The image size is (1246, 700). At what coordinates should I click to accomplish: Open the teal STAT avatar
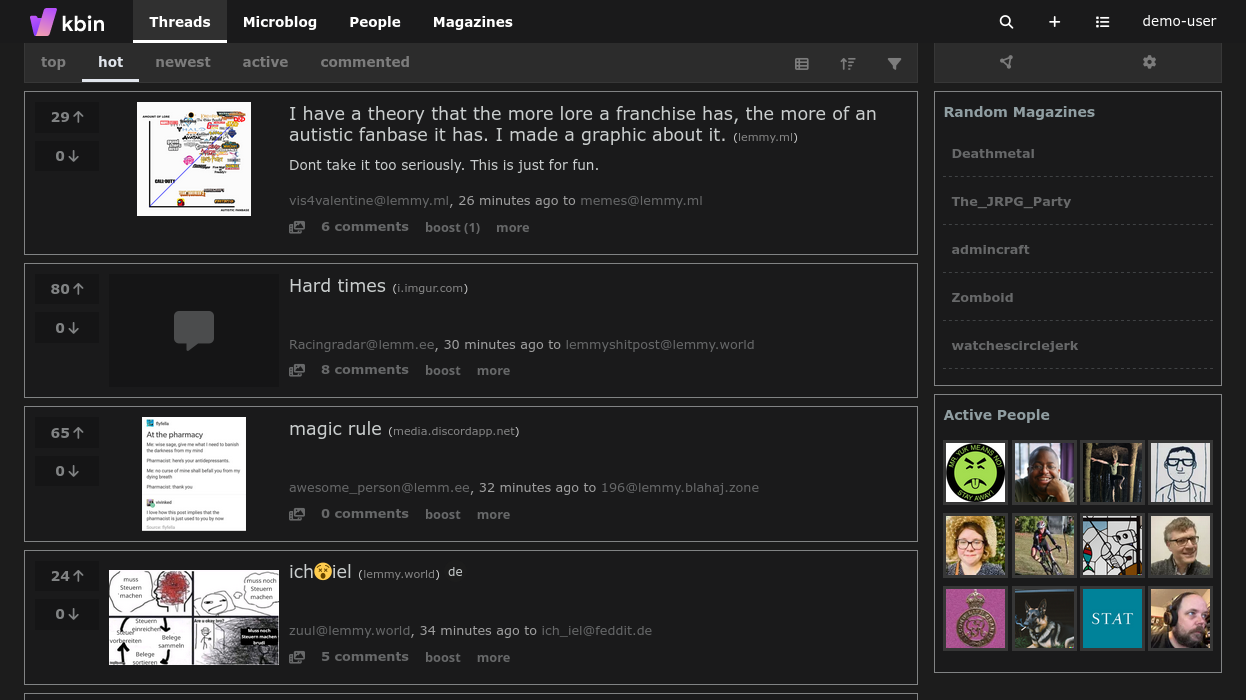click(1112, 618)
